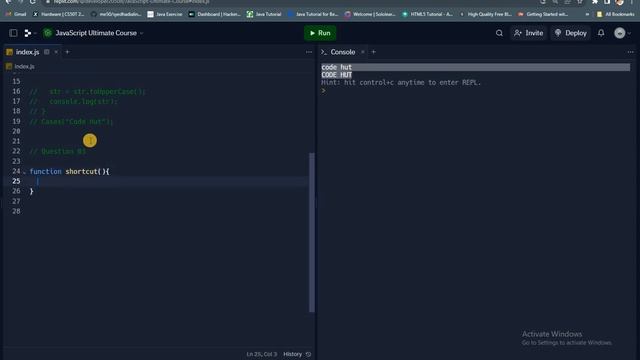The height and width of the screenshot is (360, 640).
Task: Collapse the function fold arrow at line 24
Action: [24, 172]
